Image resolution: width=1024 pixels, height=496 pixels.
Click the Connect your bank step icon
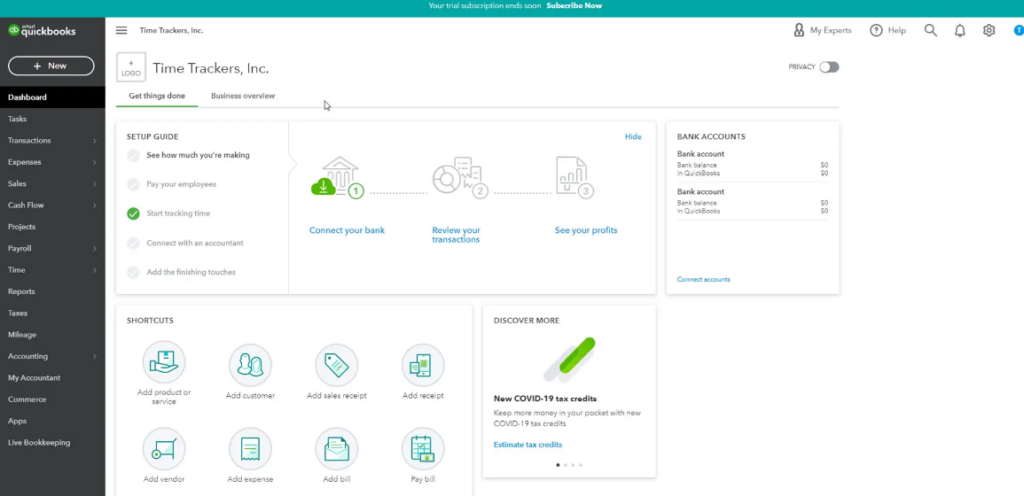tap(338, 177)
